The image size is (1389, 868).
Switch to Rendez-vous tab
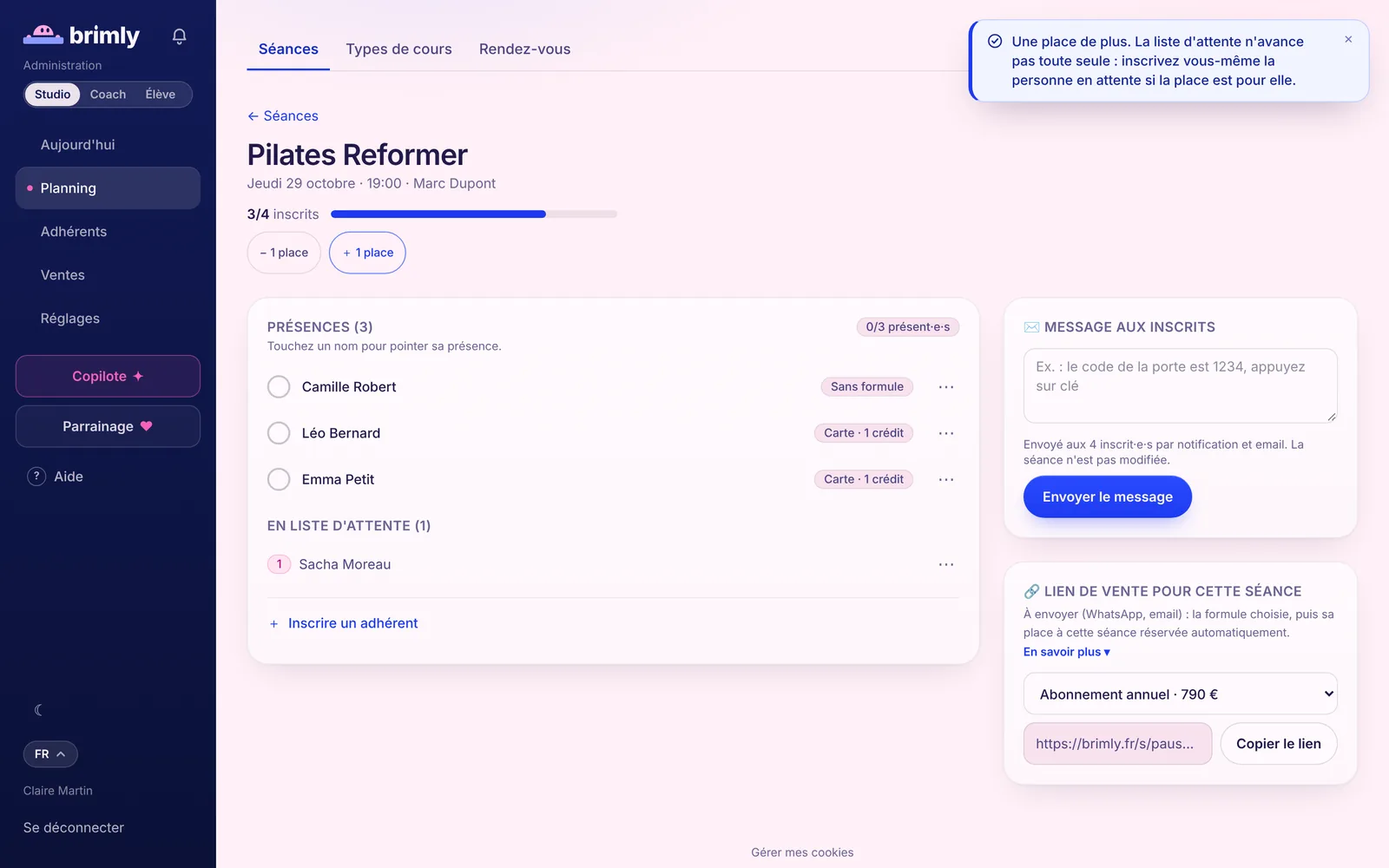tap(524, 49)
